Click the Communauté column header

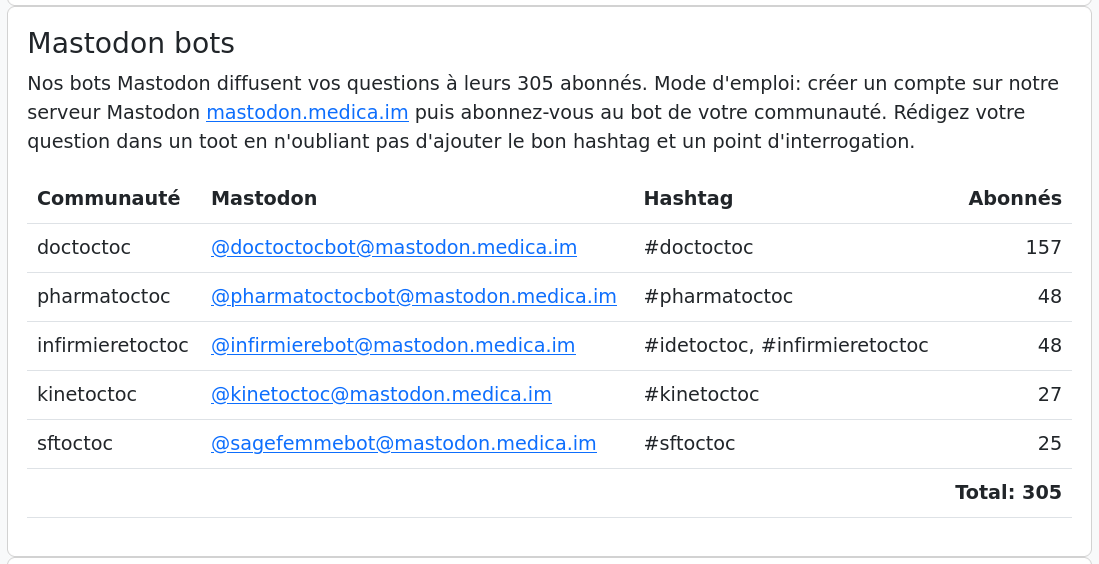pyautogui.click(x=108, y=198)
